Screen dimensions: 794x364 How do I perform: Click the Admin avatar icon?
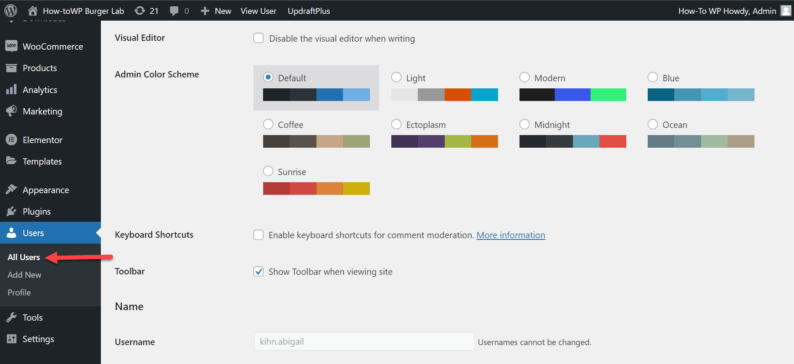(x=785, y=11)
